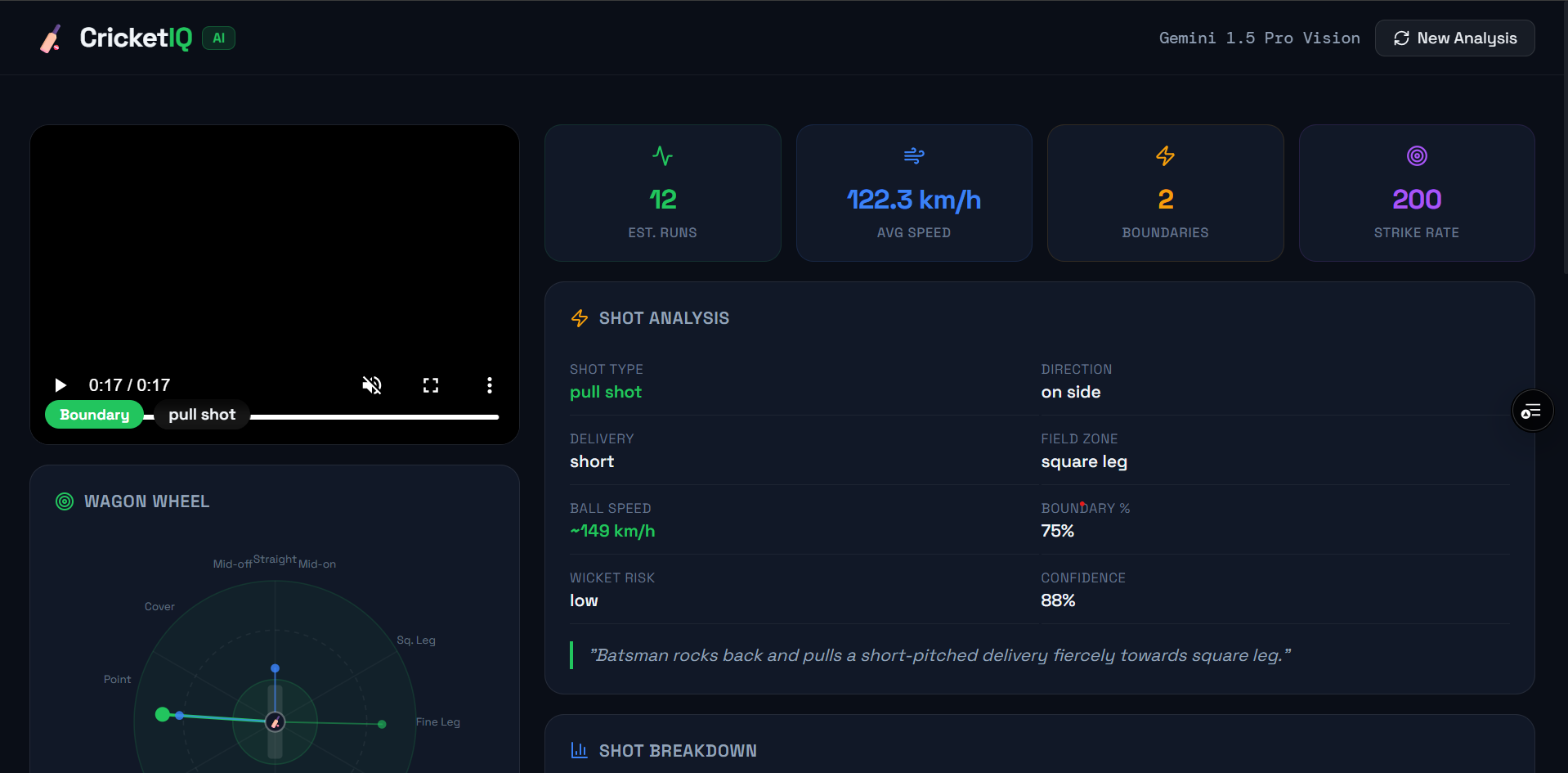
Task: Click the Shot Analysis heading
Action: tap(664, 318)
